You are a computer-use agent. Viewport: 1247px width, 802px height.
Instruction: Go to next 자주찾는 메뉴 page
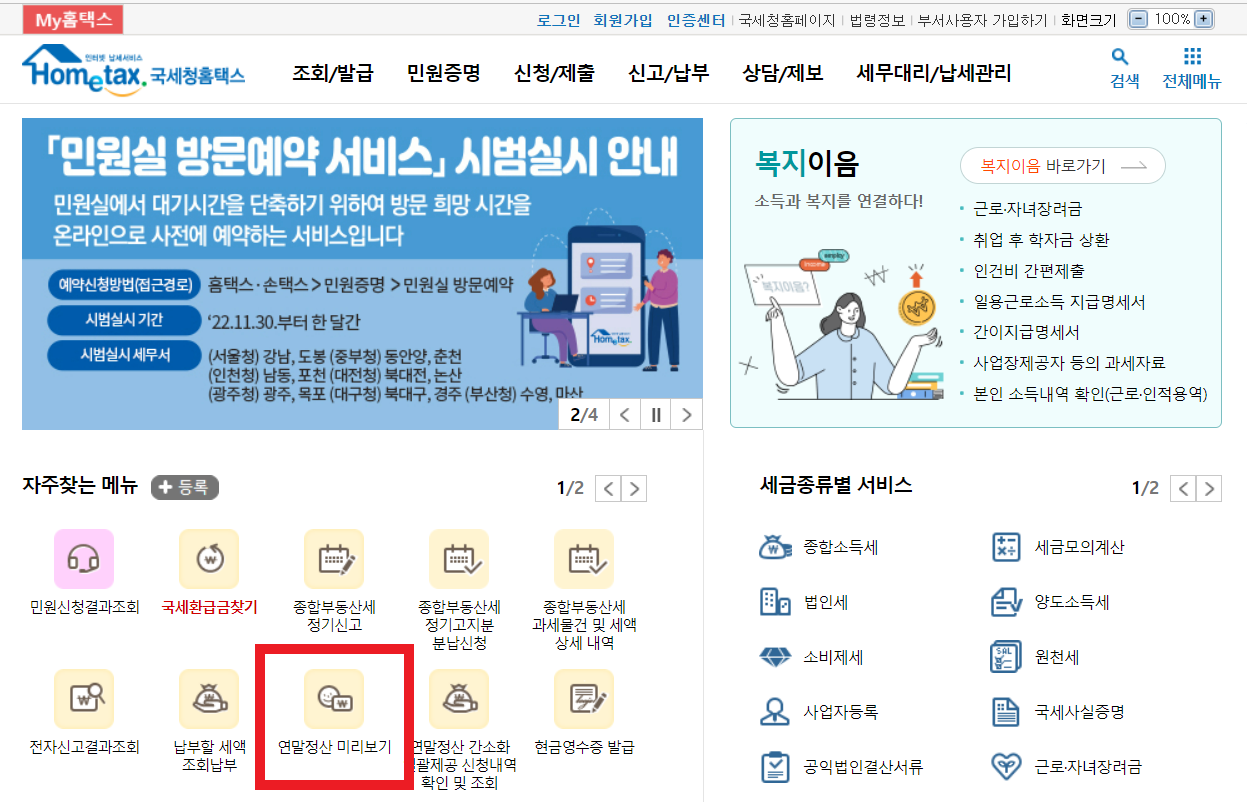(634, 488)
